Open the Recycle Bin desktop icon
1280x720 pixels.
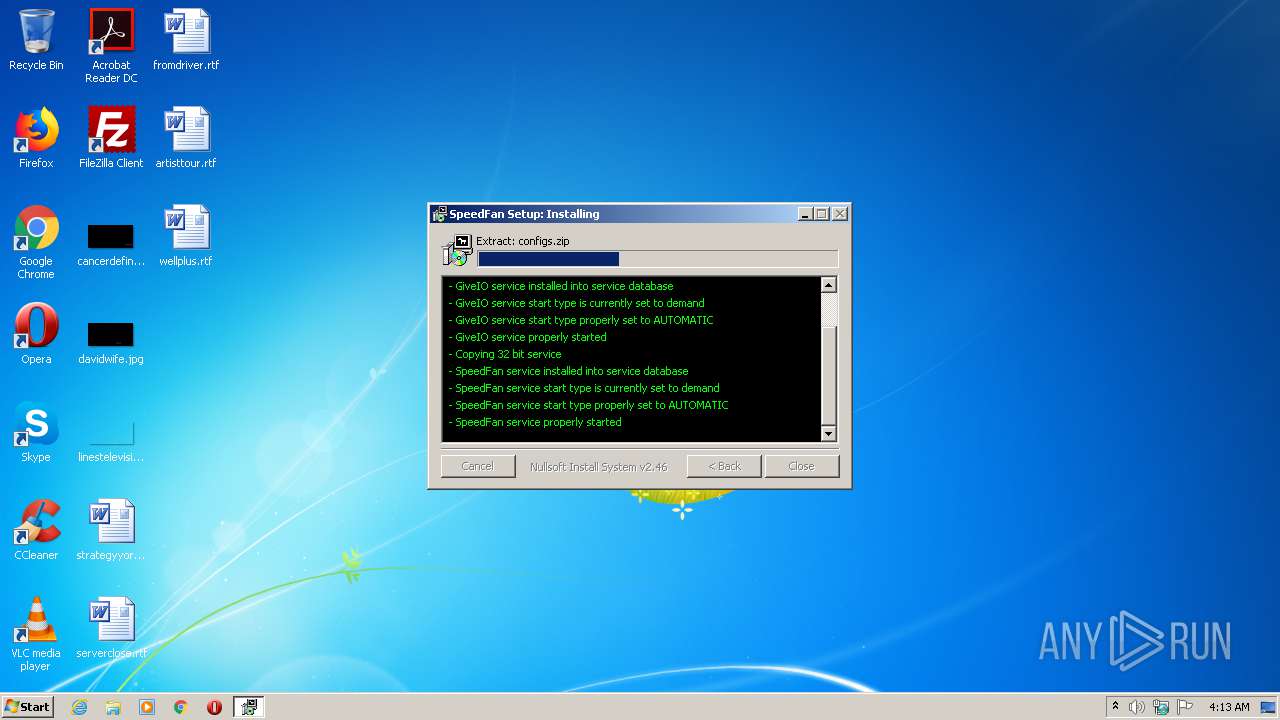36,40
